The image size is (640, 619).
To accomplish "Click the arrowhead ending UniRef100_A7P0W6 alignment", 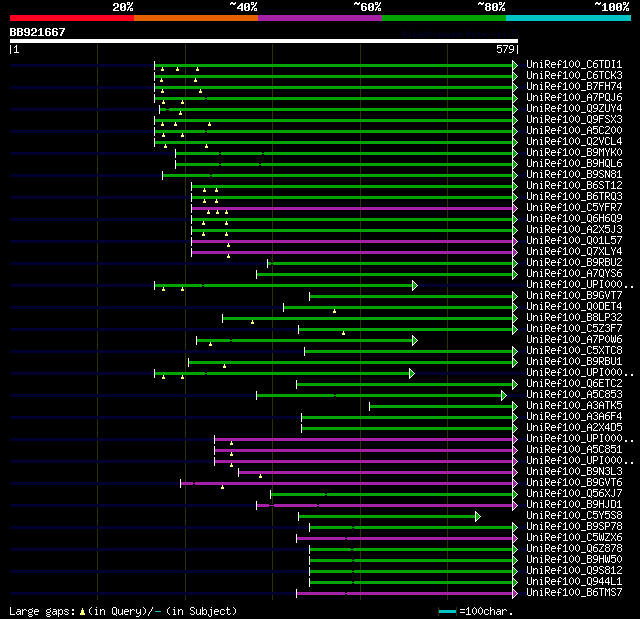I will (x=415, y=341).
